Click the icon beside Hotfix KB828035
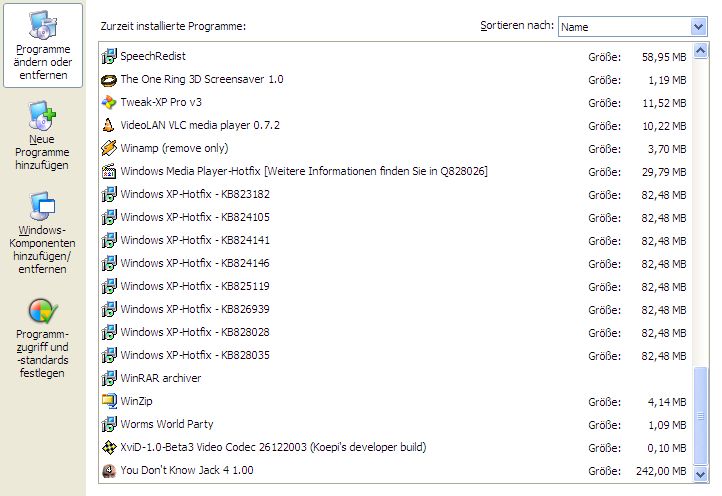722x496 pixels. [109, 356]
